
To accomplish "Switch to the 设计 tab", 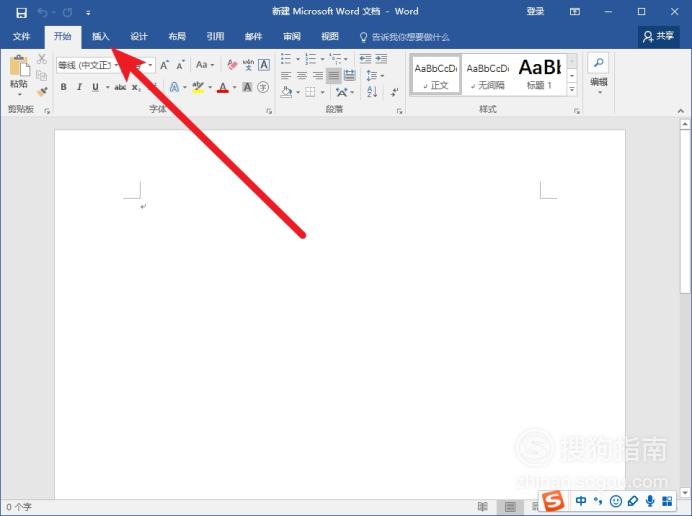I will pyautogui.click(x=139, y=37).
